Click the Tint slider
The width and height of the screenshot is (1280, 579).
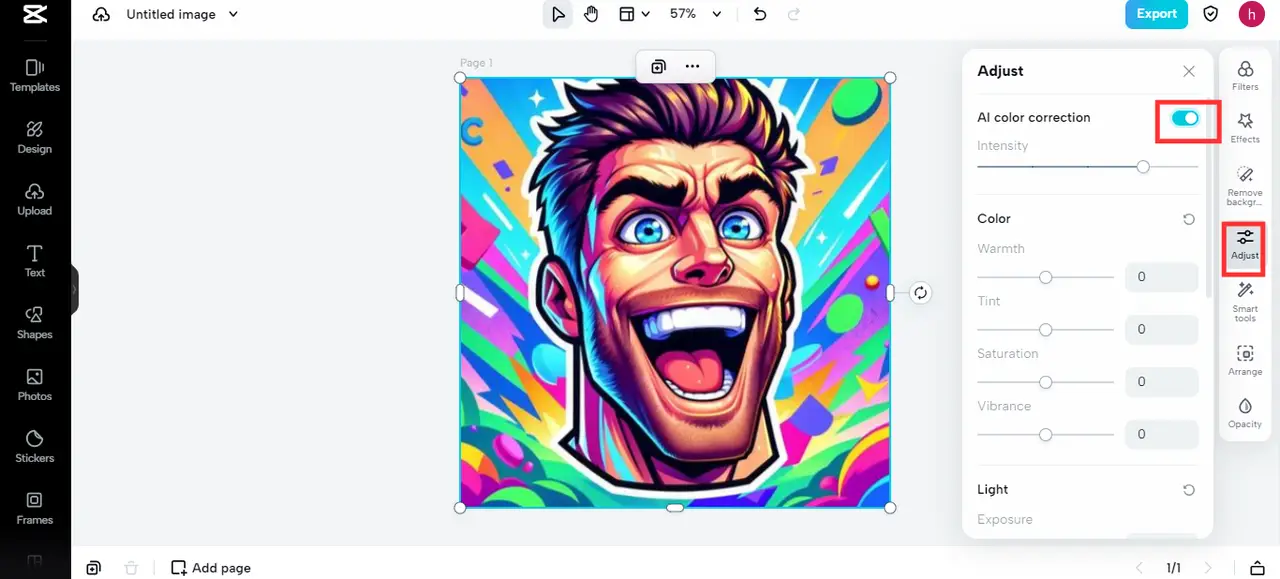click(1045, 329)
